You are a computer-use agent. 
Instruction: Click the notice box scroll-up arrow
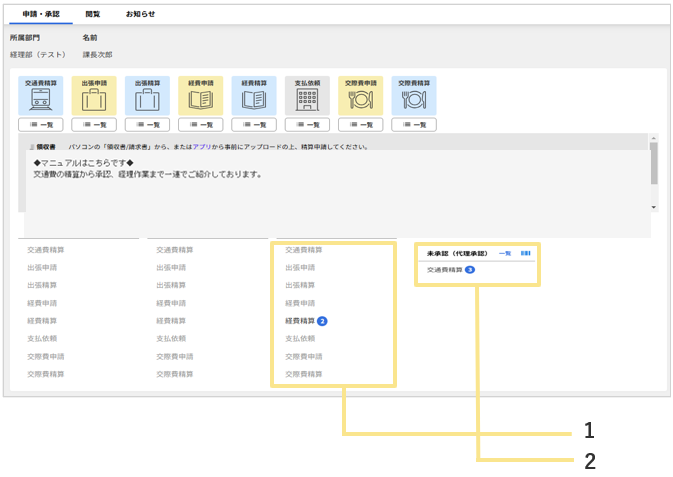pos(654,138)
